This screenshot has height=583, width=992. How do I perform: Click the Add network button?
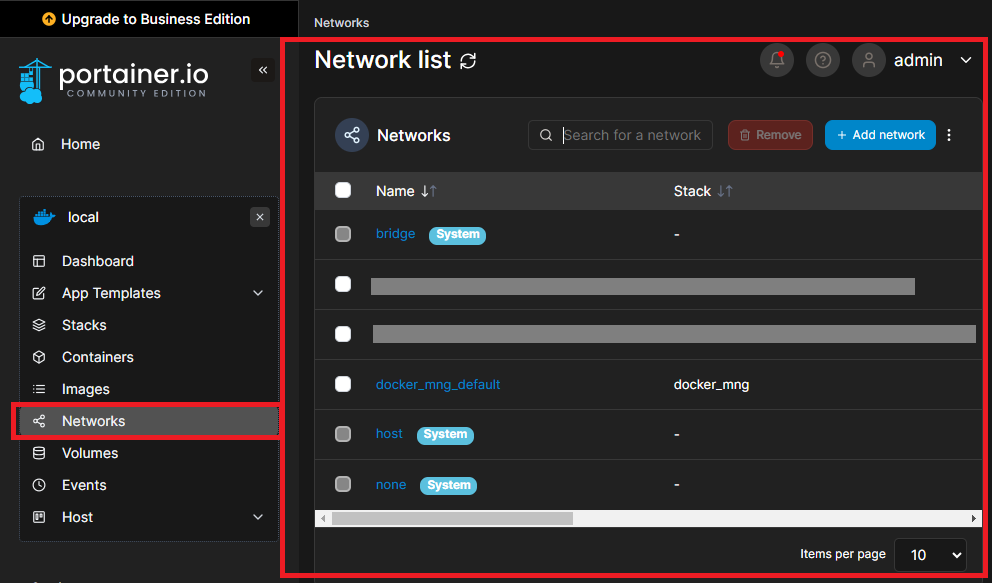[880, 134]
